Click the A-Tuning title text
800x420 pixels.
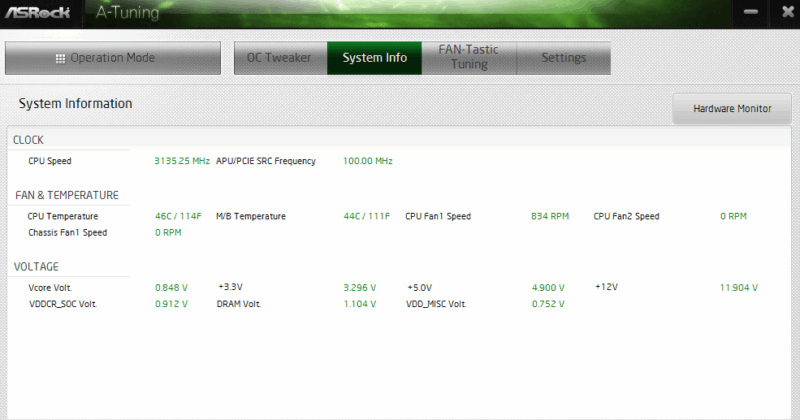tap(128, 12)
